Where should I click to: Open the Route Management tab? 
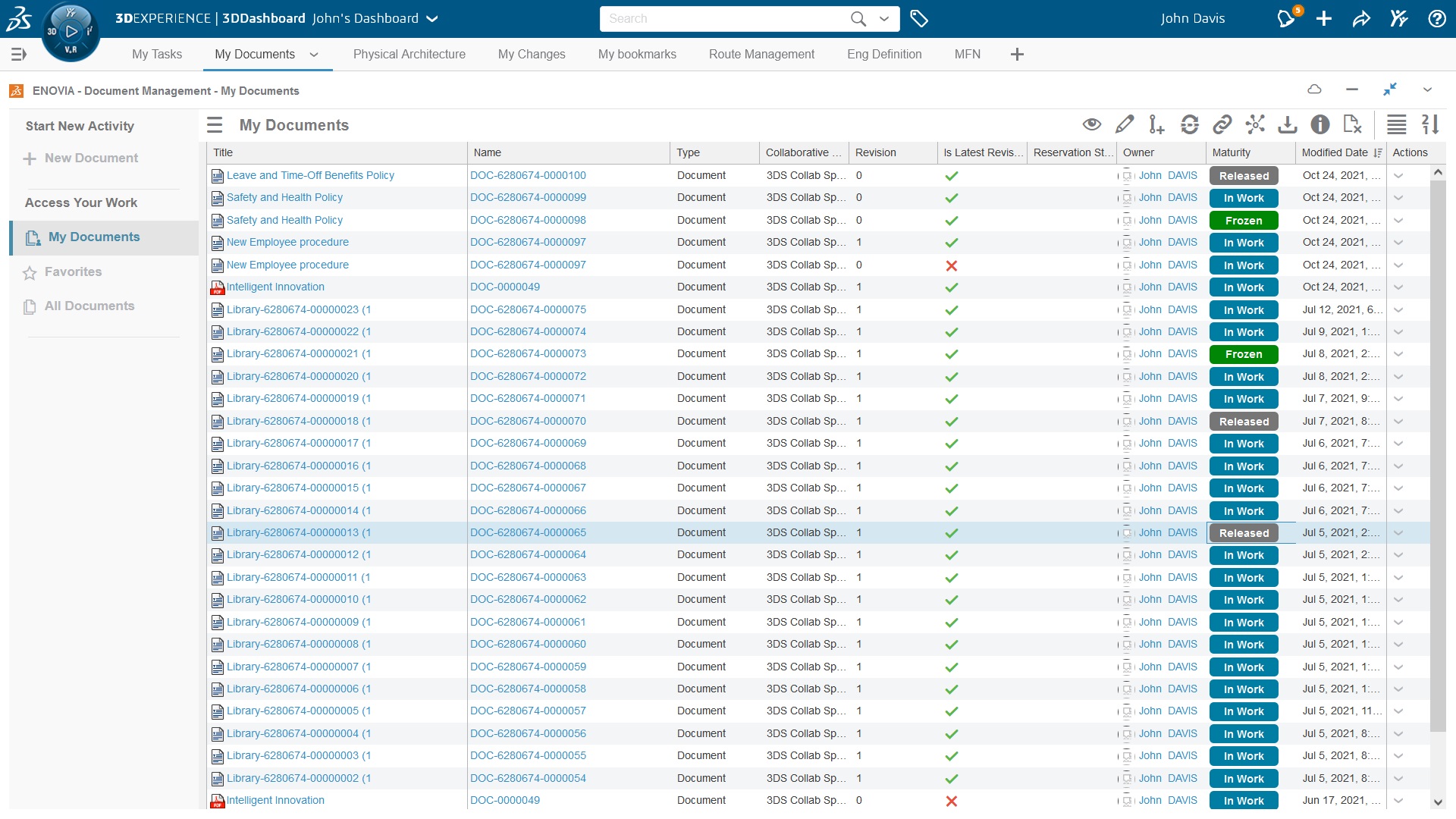tap(761, 55)
